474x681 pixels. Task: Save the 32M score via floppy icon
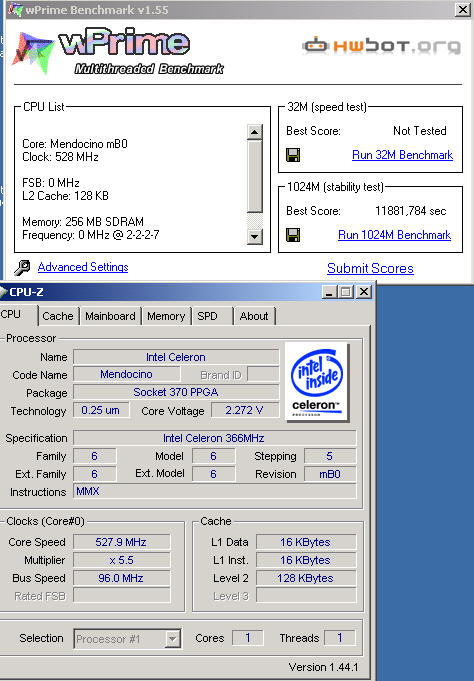293,155
